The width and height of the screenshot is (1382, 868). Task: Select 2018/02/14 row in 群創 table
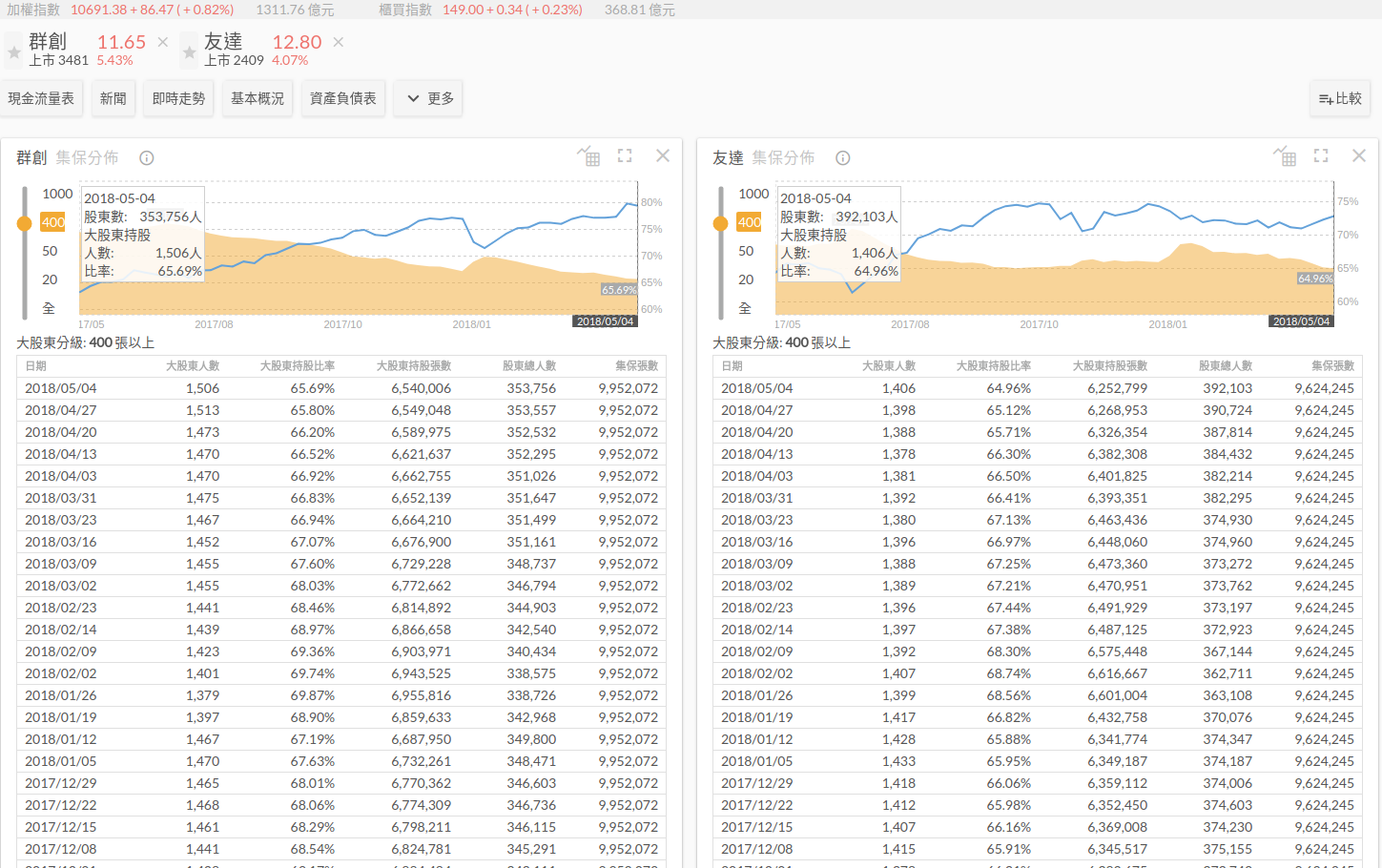pyautogui.click(x=341, y=630)
